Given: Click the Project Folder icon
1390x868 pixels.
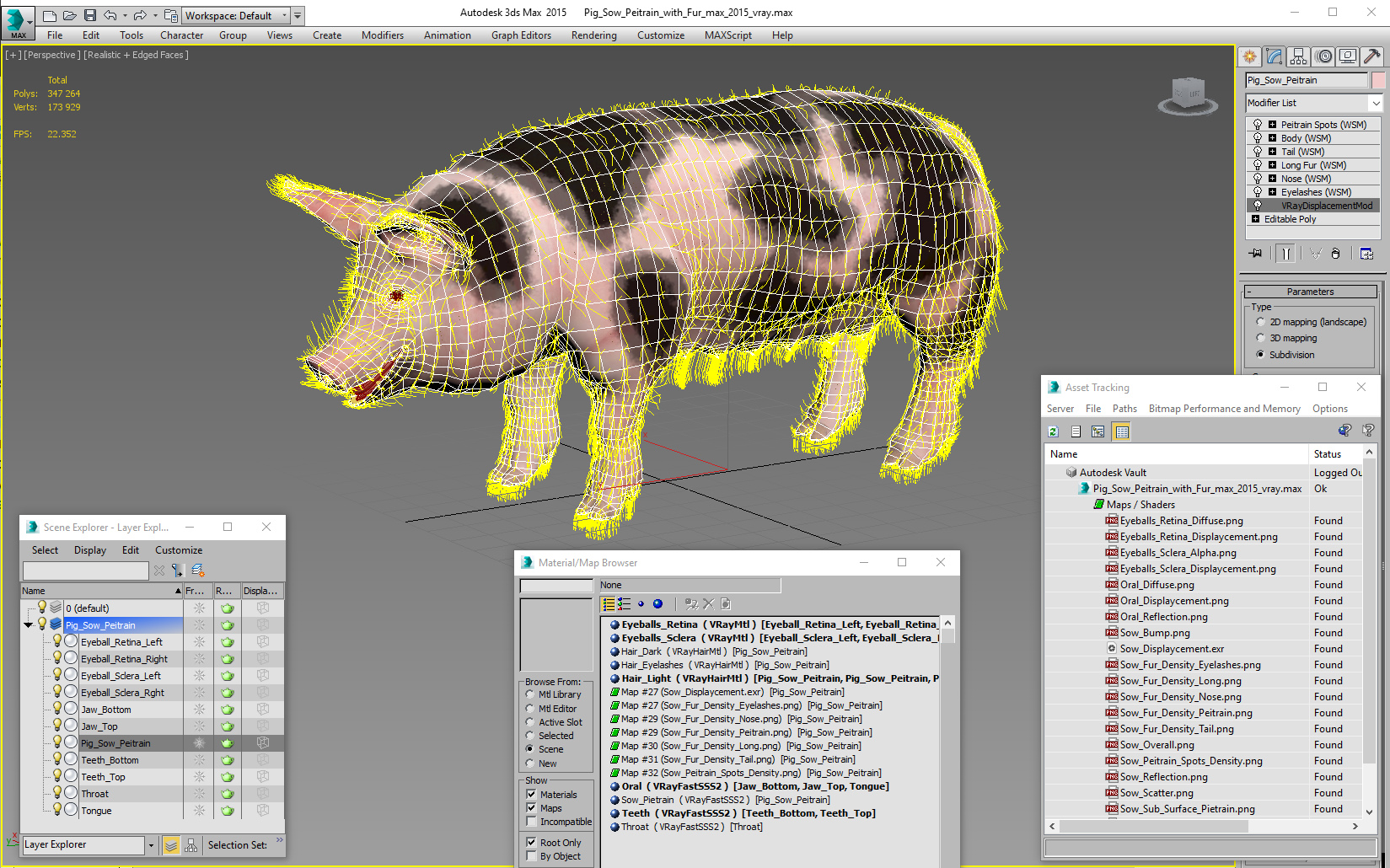Looking at the screenshot, I should point(170,15).
